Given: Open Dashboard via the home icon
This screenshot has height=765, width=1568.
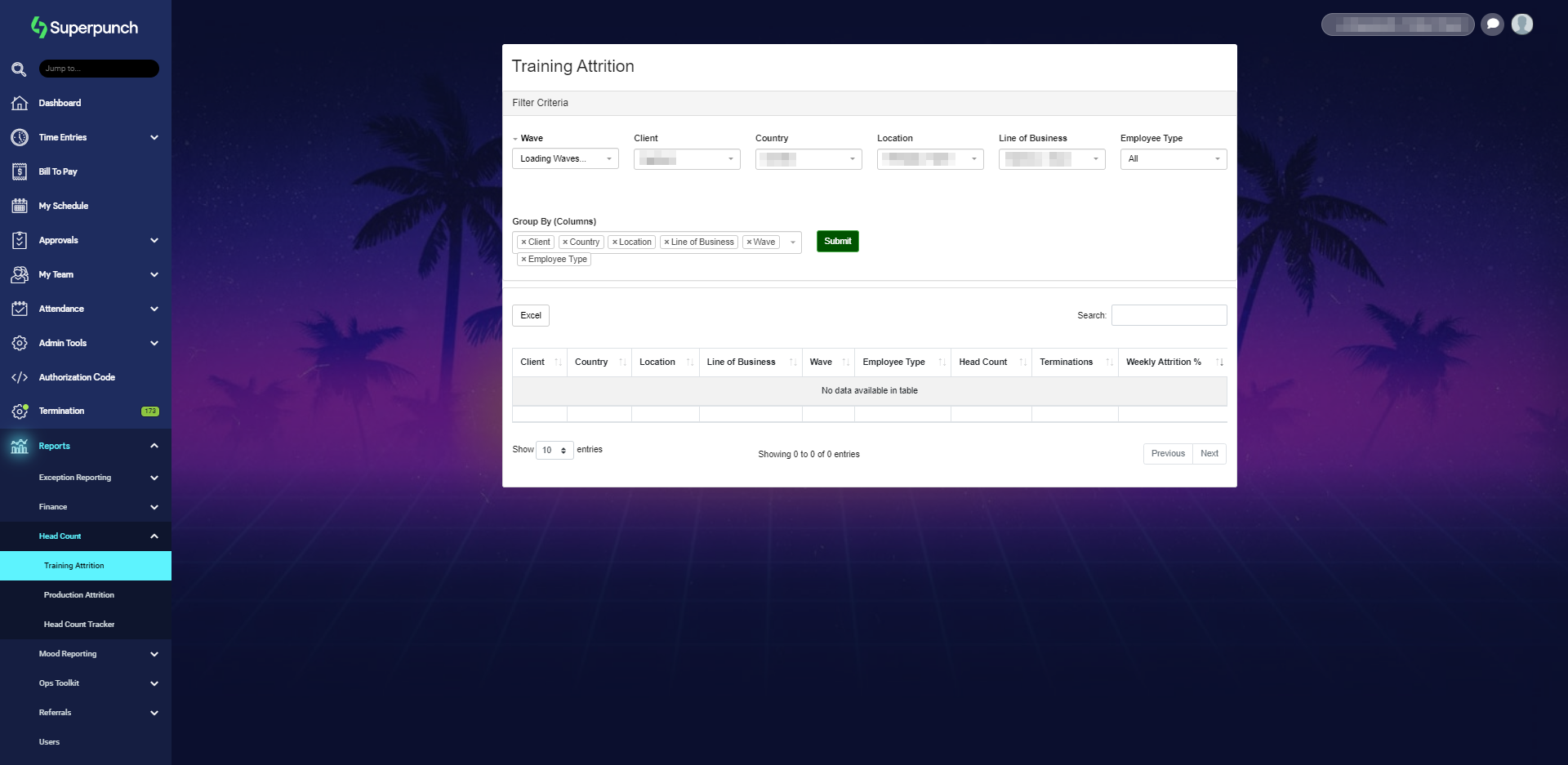Looking at the screenshot, I should (20, 103).
